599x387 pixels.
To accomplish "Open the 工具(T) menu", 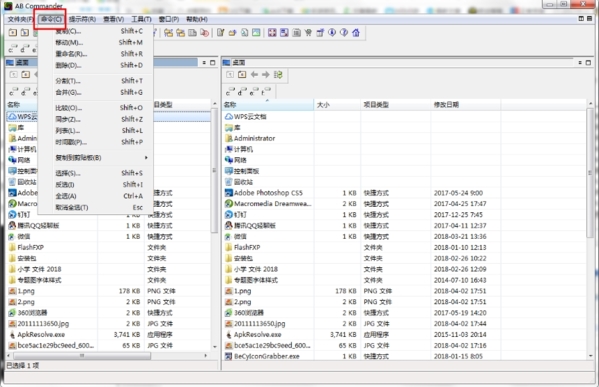I will tap(141, 19).
